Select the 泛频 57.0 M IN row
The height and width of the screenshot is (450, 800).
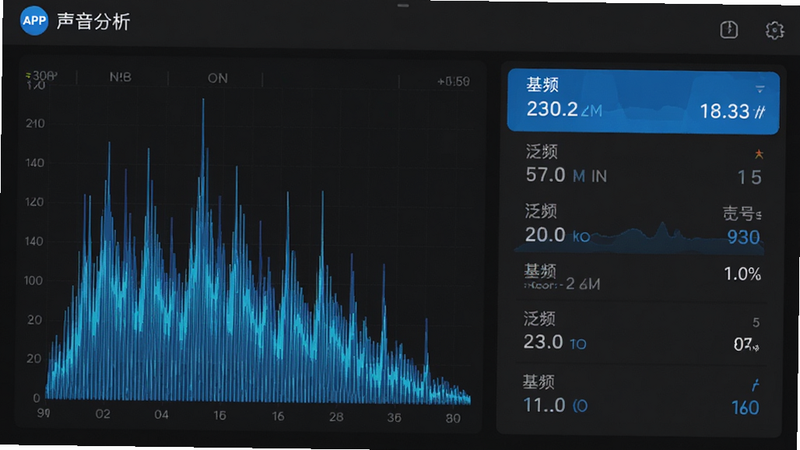point(643,165)
